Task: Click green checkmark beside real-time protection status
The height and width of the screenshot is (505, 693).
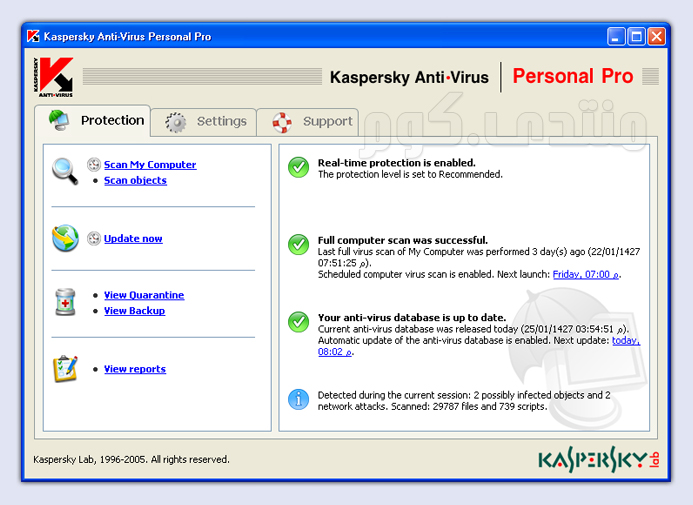Action: click(298, 167)
